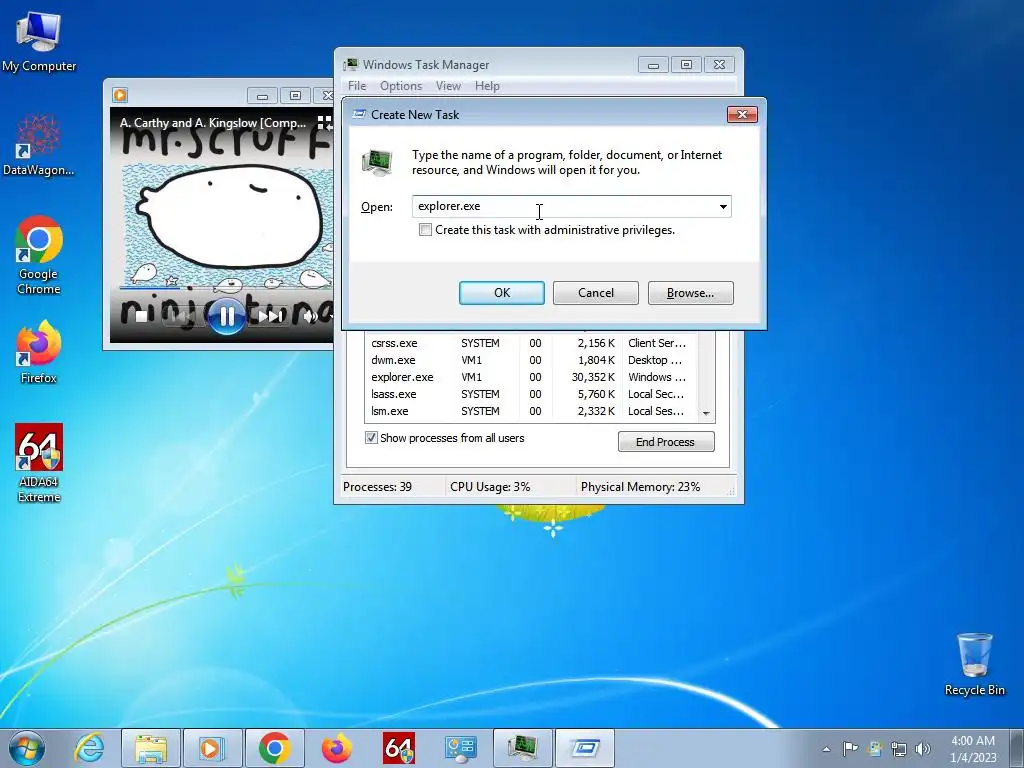Image resolution: width=1024 pixels, height=768 pixels.
Task: Open the File menu in Task Manager
Action: click(x=357, y=86)
